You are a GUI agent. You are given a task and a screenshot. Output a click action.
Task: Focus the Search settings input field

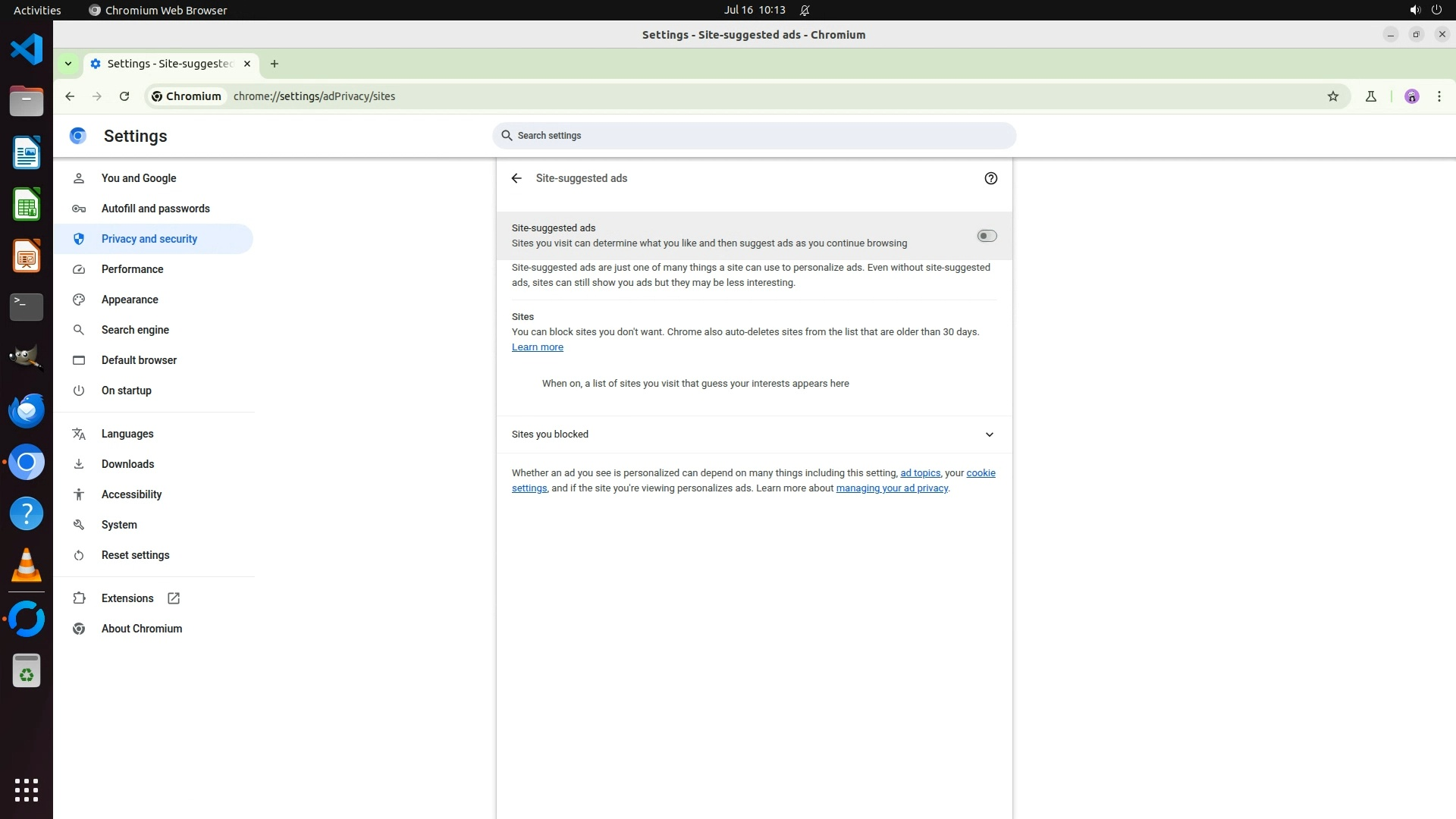pos(758,136)
